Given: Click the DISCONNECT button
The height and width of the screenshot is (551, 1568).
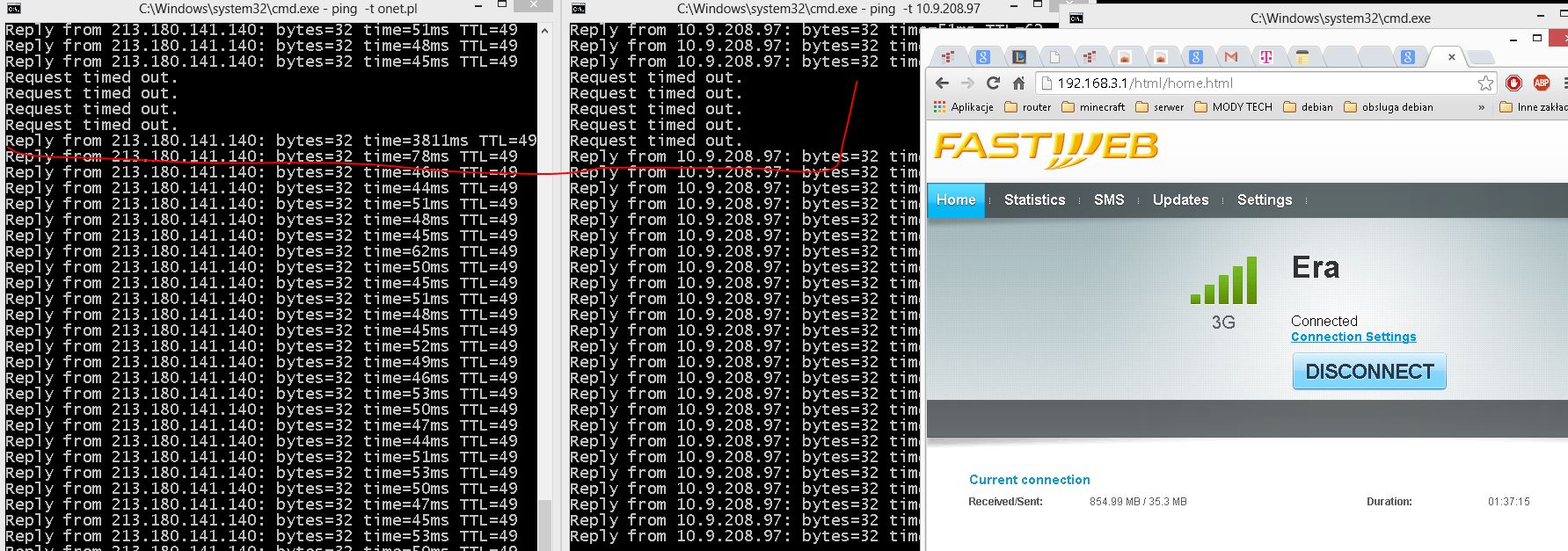Looking at the screenshot, I should (1369, 372).
